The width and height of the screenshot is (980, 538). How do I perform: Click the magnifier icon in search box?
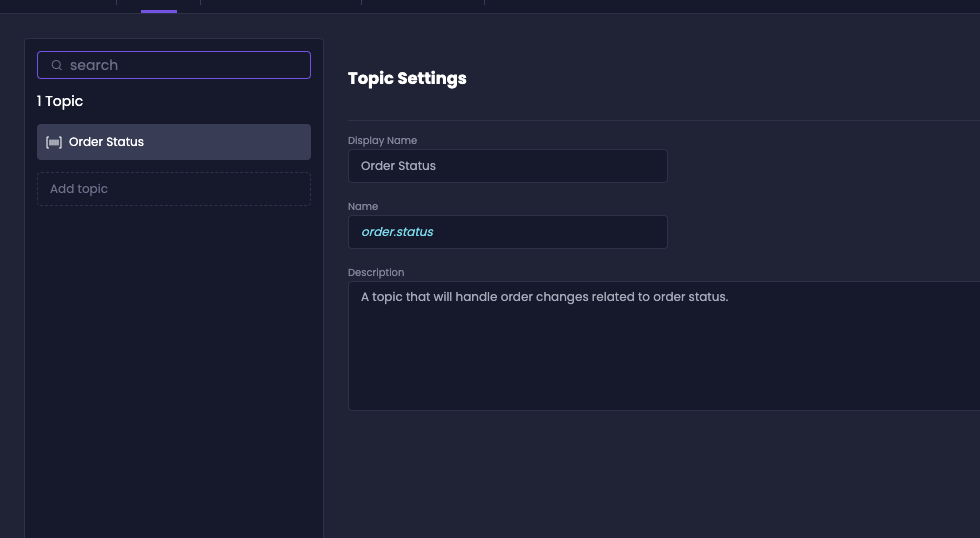pyautogui.click(x=56, y=65)
